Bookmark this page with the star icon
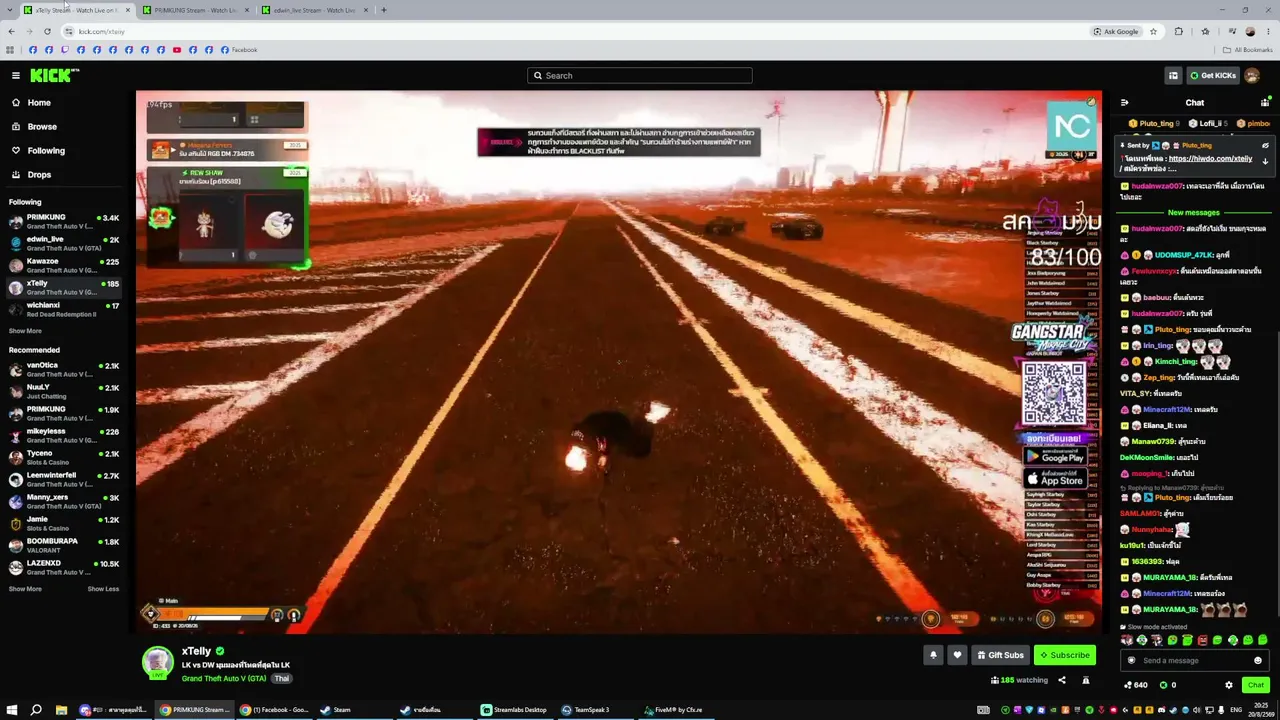1280x720 pixels. 1153,31
